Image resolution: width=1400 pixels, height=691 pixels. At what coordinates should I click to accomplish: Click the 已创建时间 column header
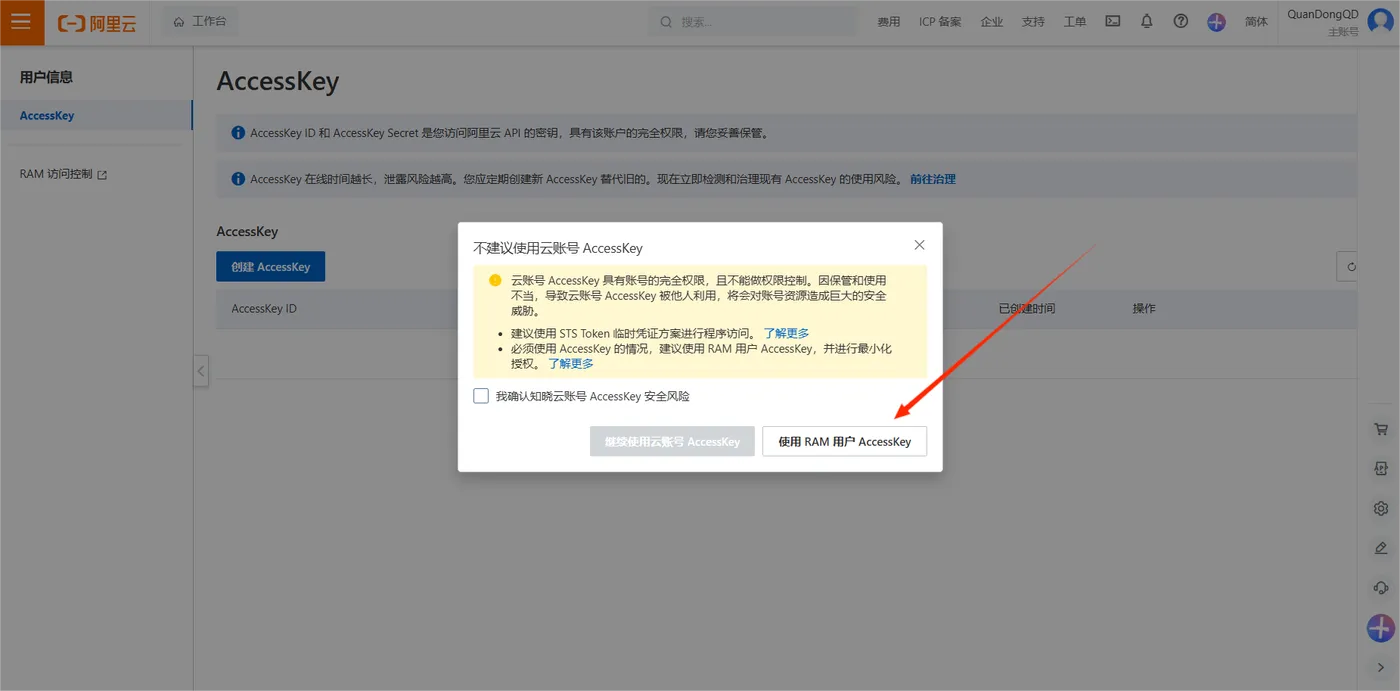pyautogui.click(x=1027, y=308)
